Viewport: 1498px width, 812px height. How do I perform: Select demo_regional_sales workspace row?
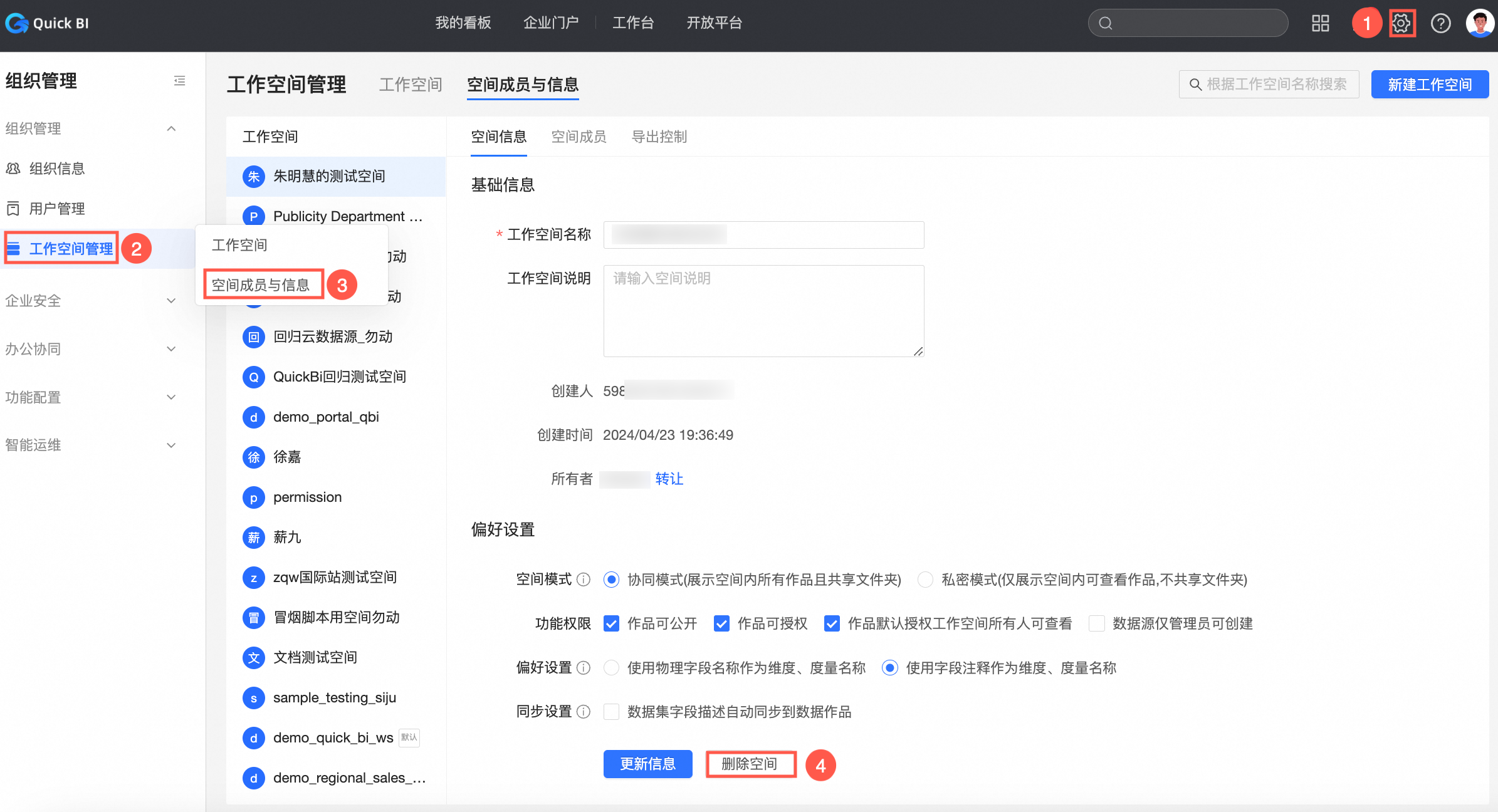click(x=336, y=778)
